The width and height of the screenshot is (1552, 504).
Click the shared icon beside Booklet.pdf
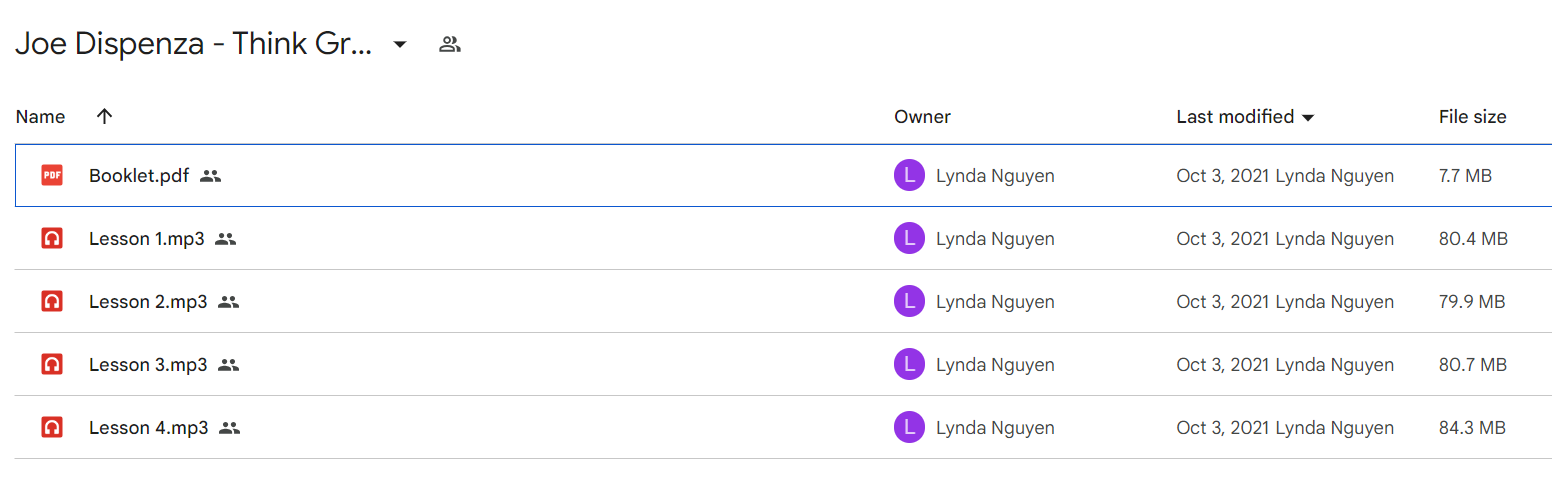coord(210,176)
